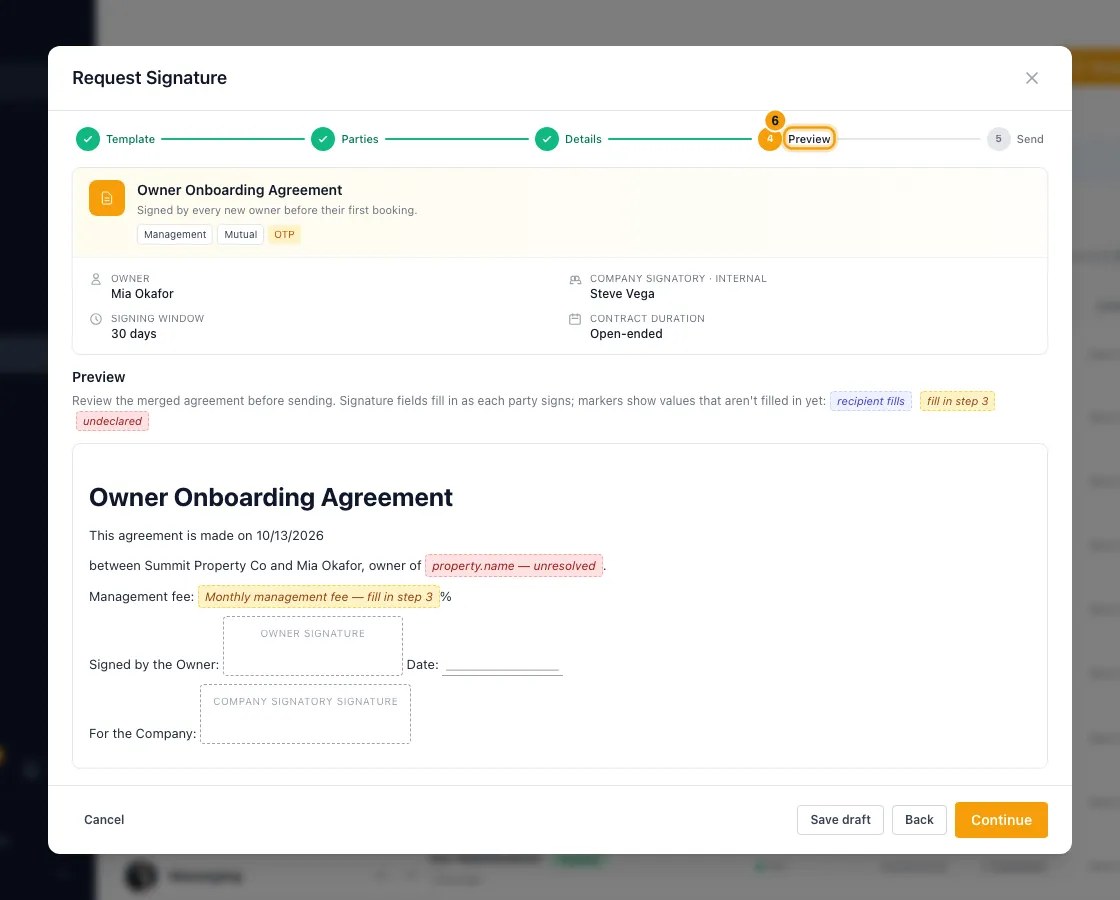Go to the Details step
Viewport: 1120px width, 900px height.
click(569, 139)
